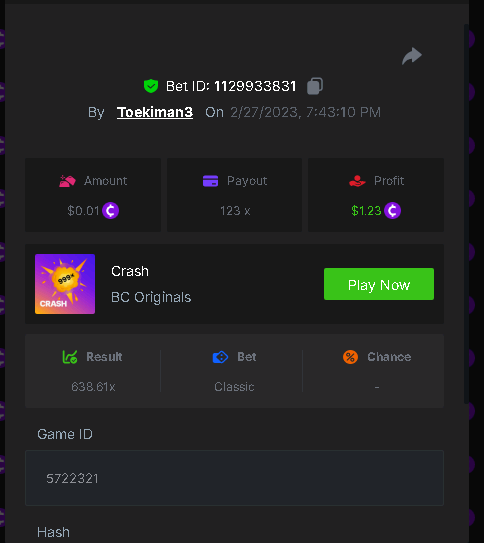
Task: Click the orange Chance percent icon
Action: 350,357
